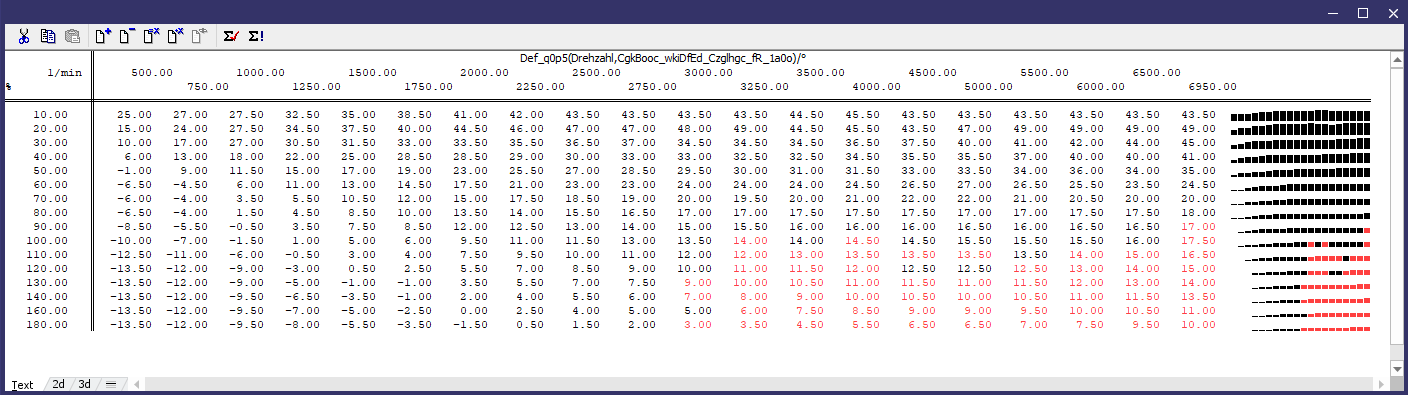Click the greyed-out page icon before the sigma
Screen dimensions: 1408x395
(200, 36)
